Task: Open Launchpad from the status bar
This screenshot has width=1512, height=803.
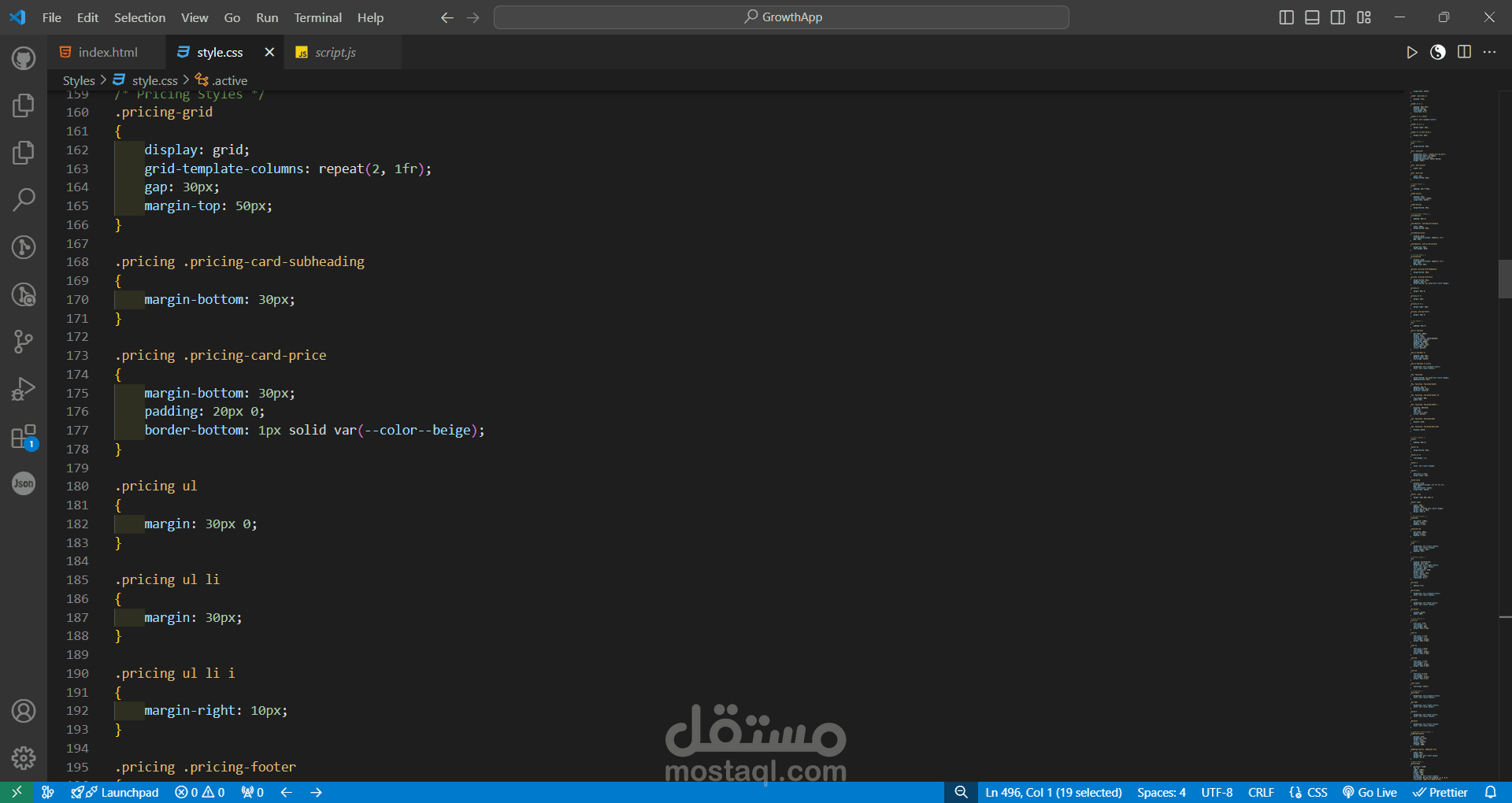Action: pos(115,792)
